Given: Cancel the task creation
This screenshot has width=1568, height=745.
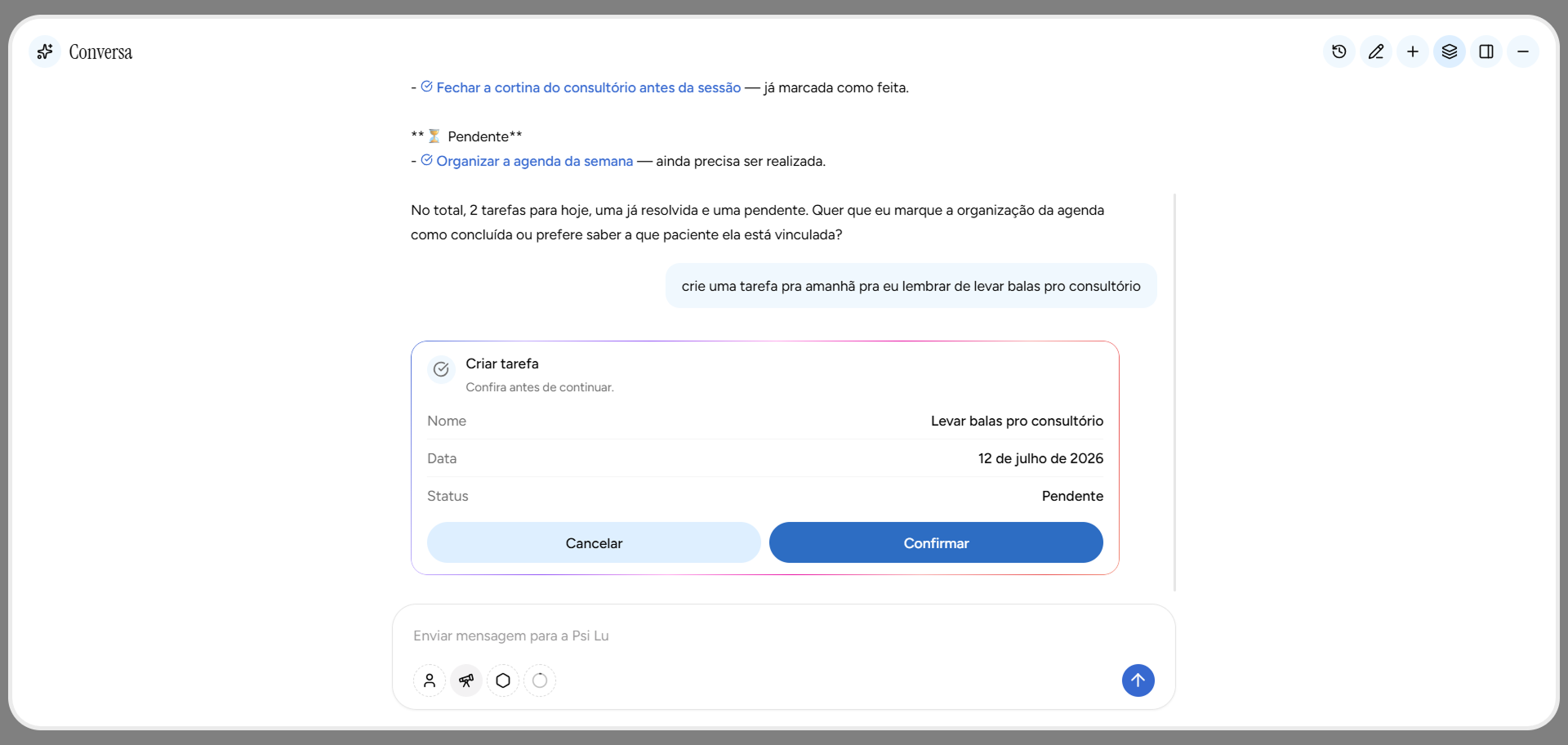Looking at the screenshot, I should pos(594,542).
